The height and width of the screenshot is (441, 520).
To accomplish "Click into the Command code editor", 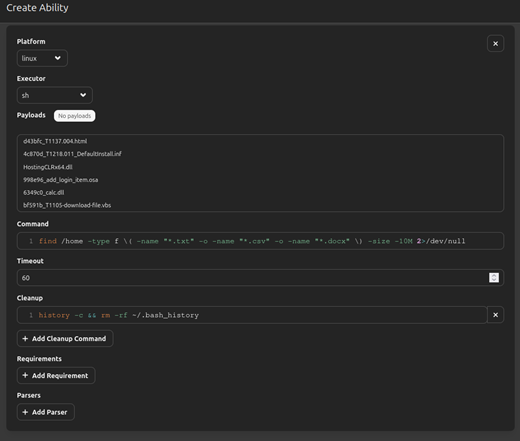I will [x=260, y=241].
